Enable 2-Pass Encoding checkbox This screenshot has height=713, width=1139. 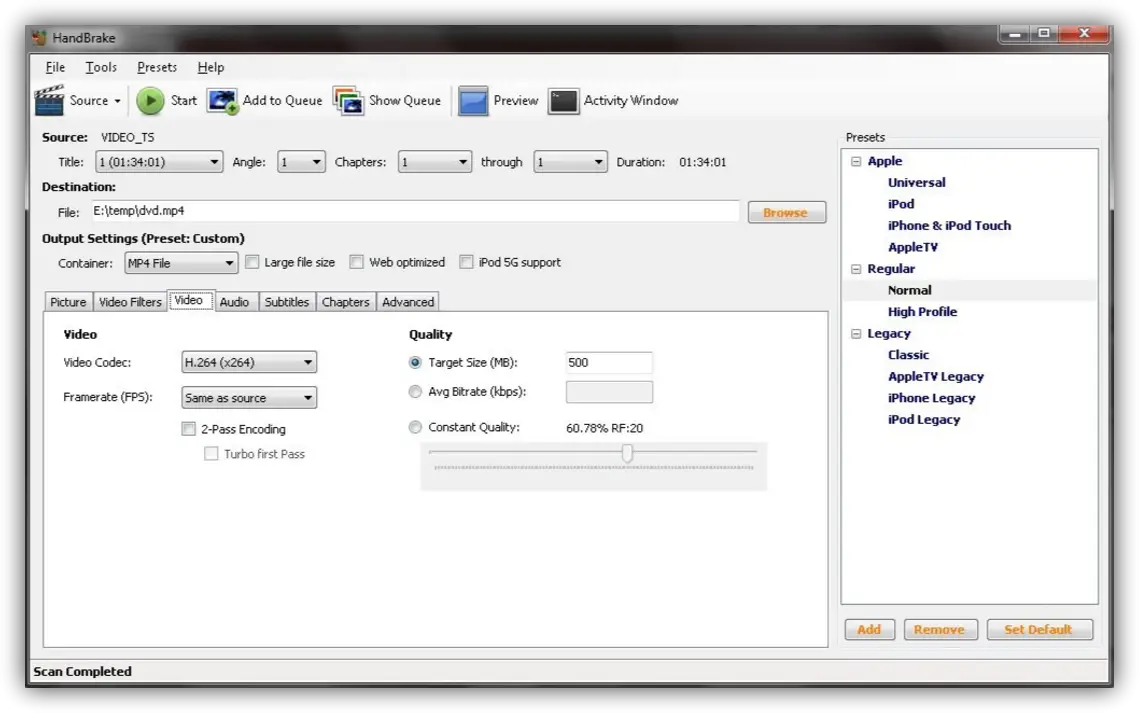pyautogui.click(x=189, y=429)
